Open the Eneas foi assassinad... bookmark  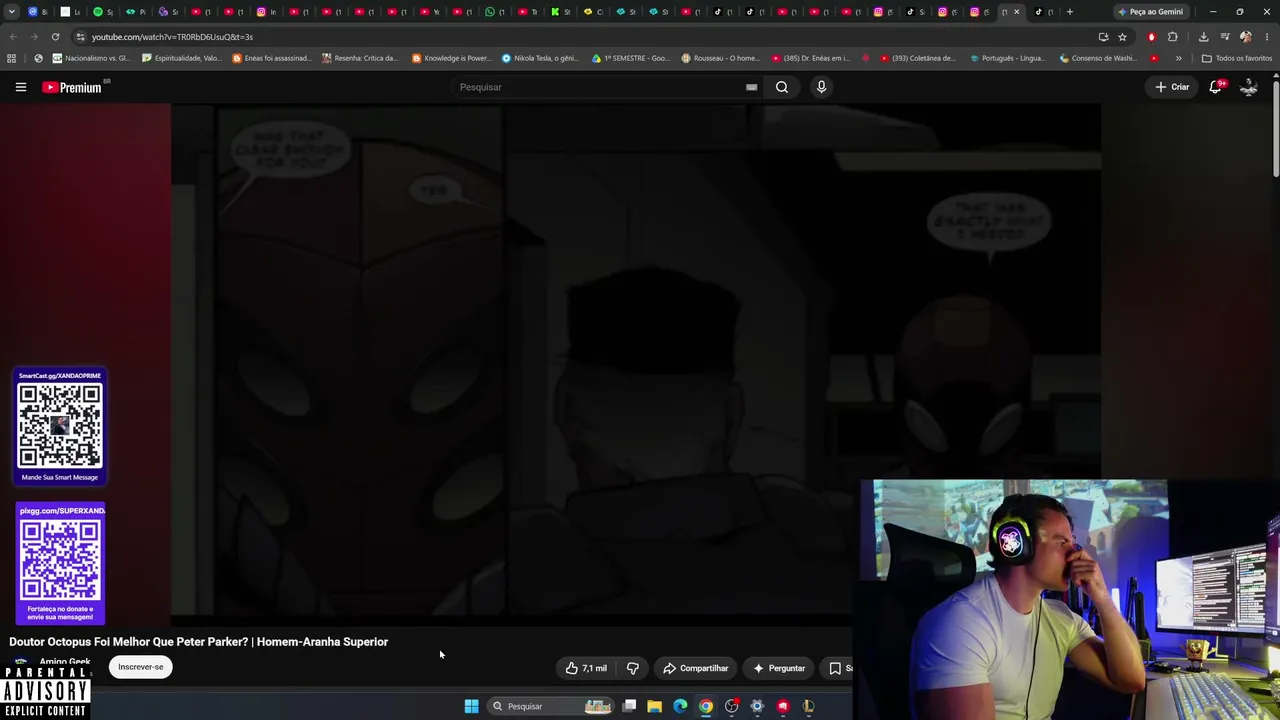coord(272,58)
